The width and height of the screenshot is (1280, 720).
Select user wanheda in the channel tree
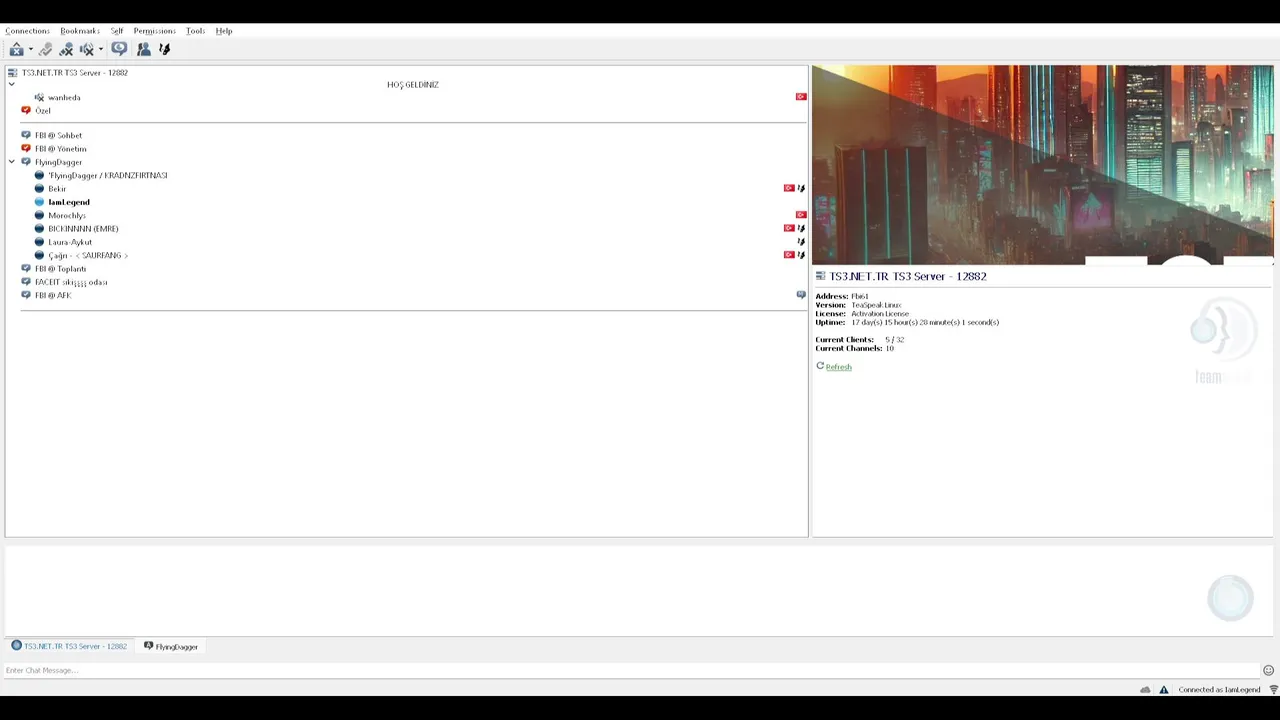click(64, 98)
